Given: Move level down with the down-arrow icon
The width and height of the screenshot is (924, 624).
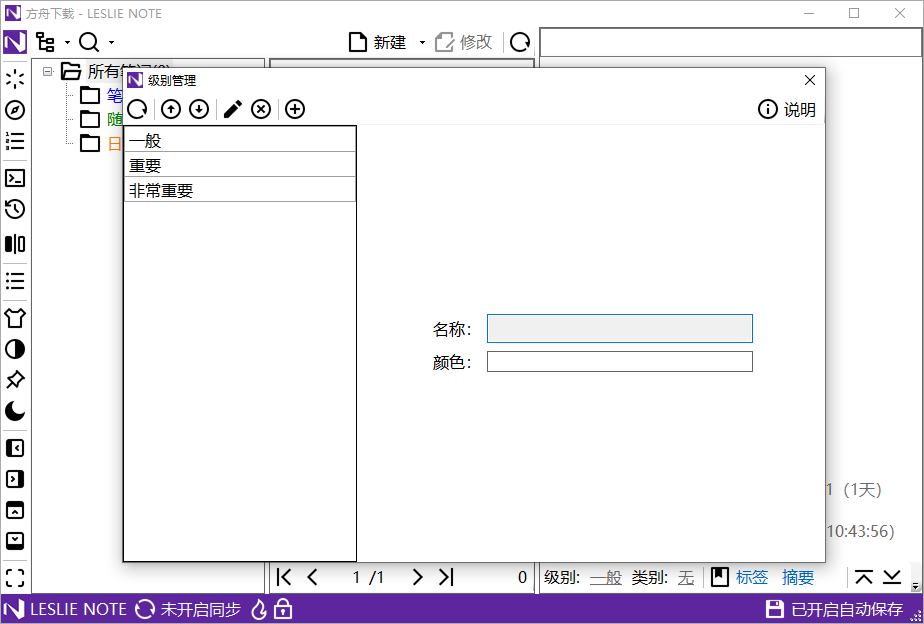Looking at the screenshot, I should point(198,109).
